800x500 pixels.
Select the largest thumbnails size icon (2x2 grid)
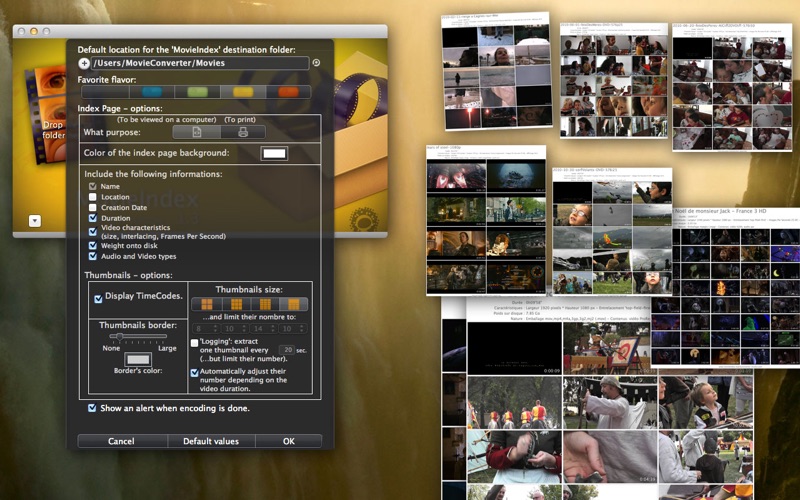coord(207,305)
